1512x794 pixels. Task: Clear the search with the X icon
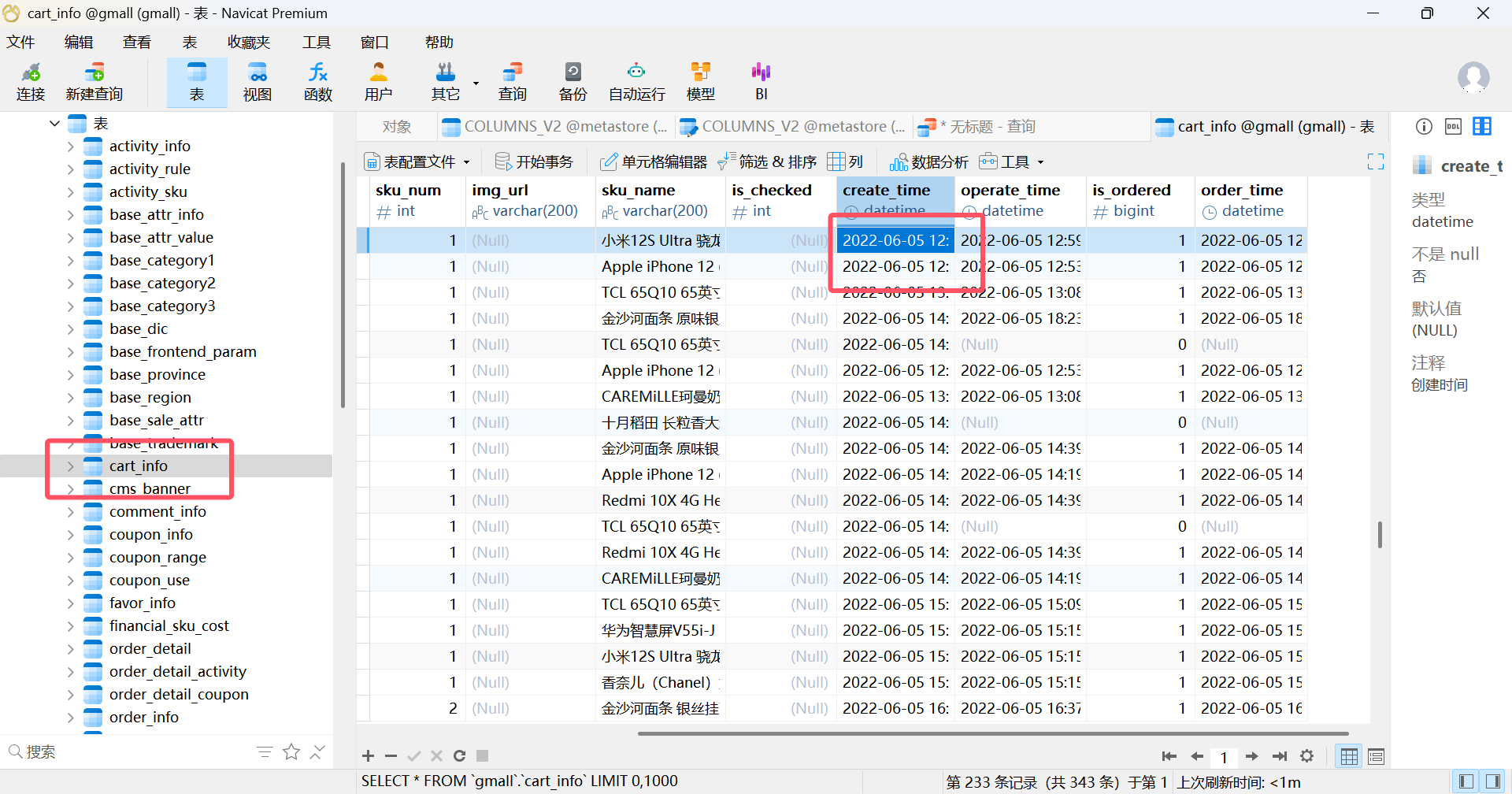coord(317,752)
